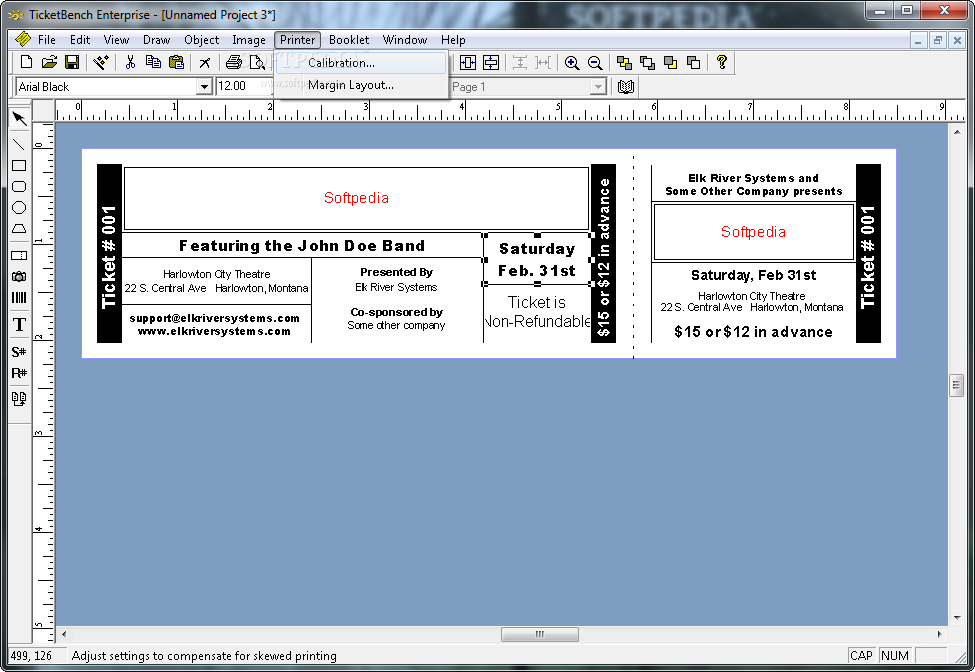Click the font size field showing 12.00

[244, 86]
